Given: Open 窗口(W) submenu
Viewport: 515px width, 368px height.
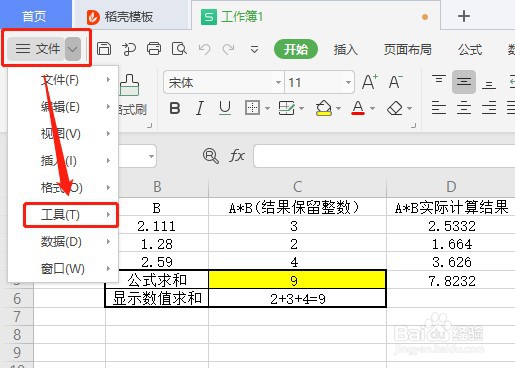Looking at the screenshot, I should tap(63, 269).
